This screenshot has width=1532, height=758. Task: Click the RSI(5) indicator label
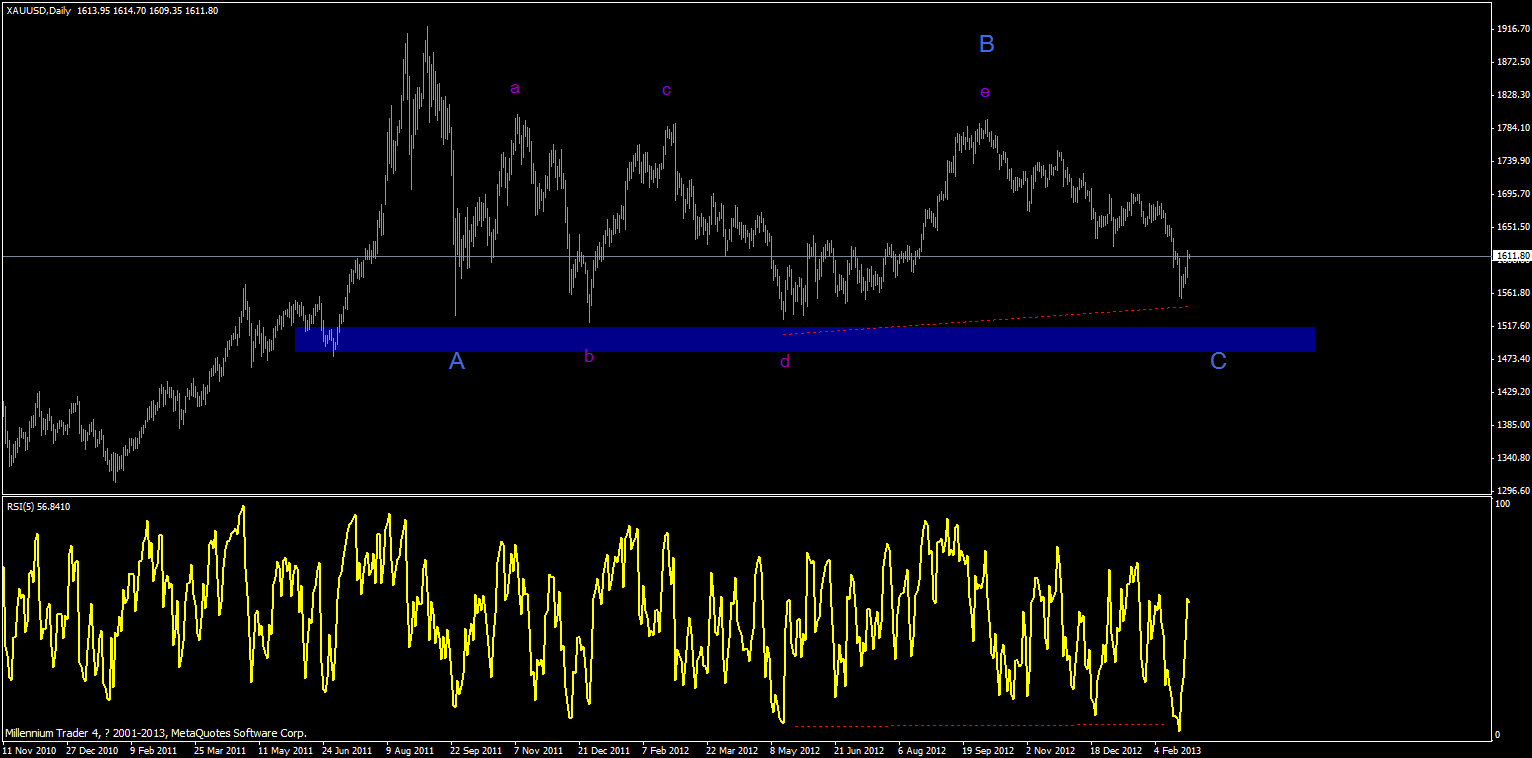[x=20, y=506]
